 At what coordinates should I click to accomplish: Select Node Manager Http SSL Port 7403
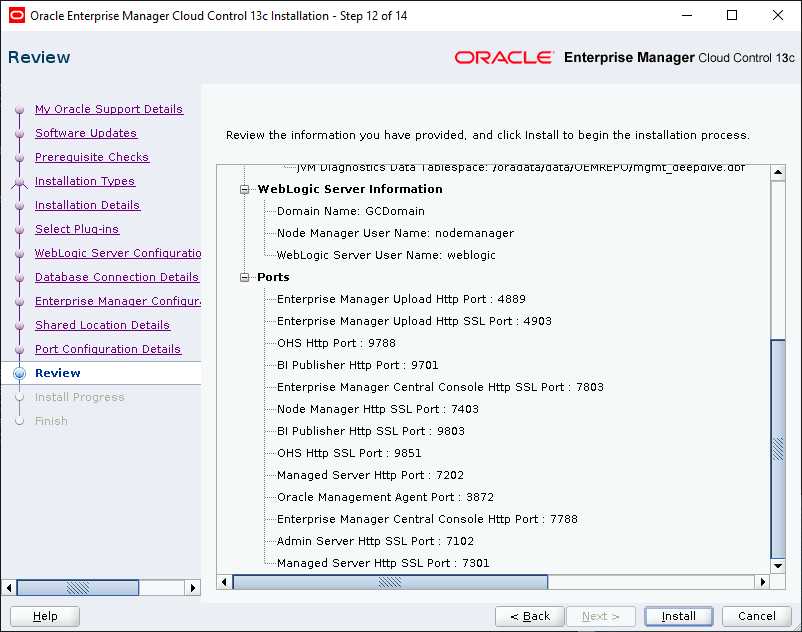point(377,409)
